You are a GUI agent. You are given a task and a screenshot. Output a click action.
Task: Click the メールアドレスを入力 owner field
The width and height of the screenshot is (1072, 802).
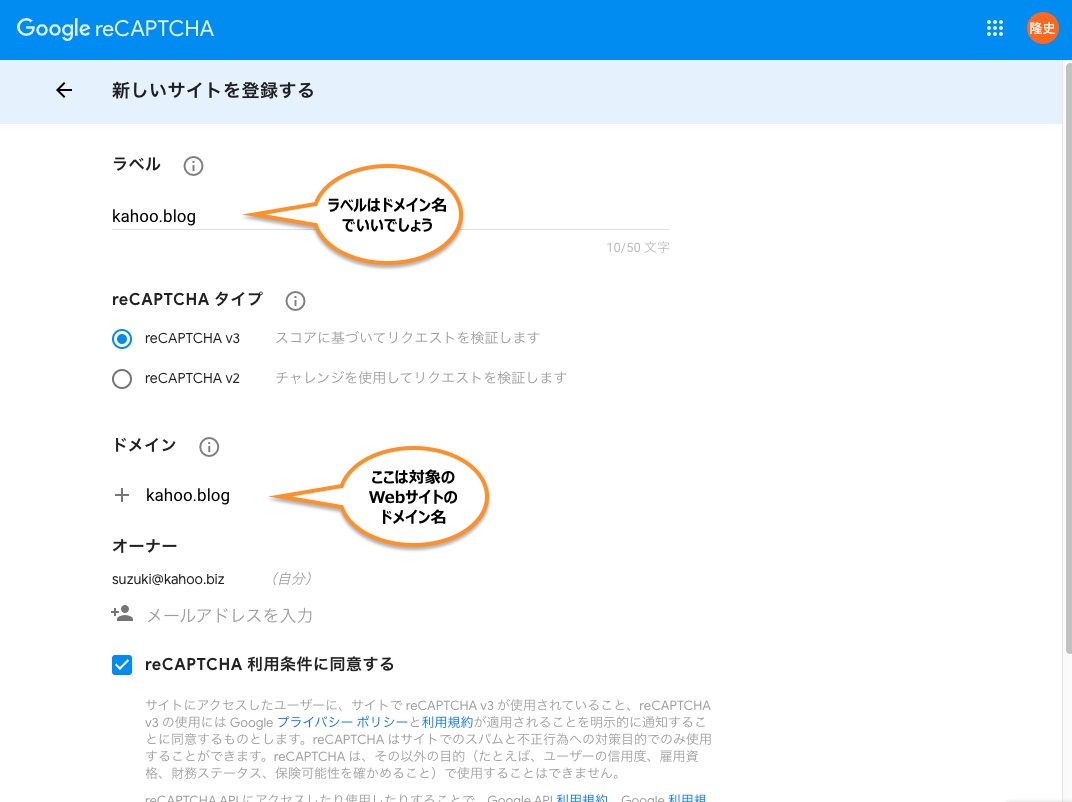point(230,615)
